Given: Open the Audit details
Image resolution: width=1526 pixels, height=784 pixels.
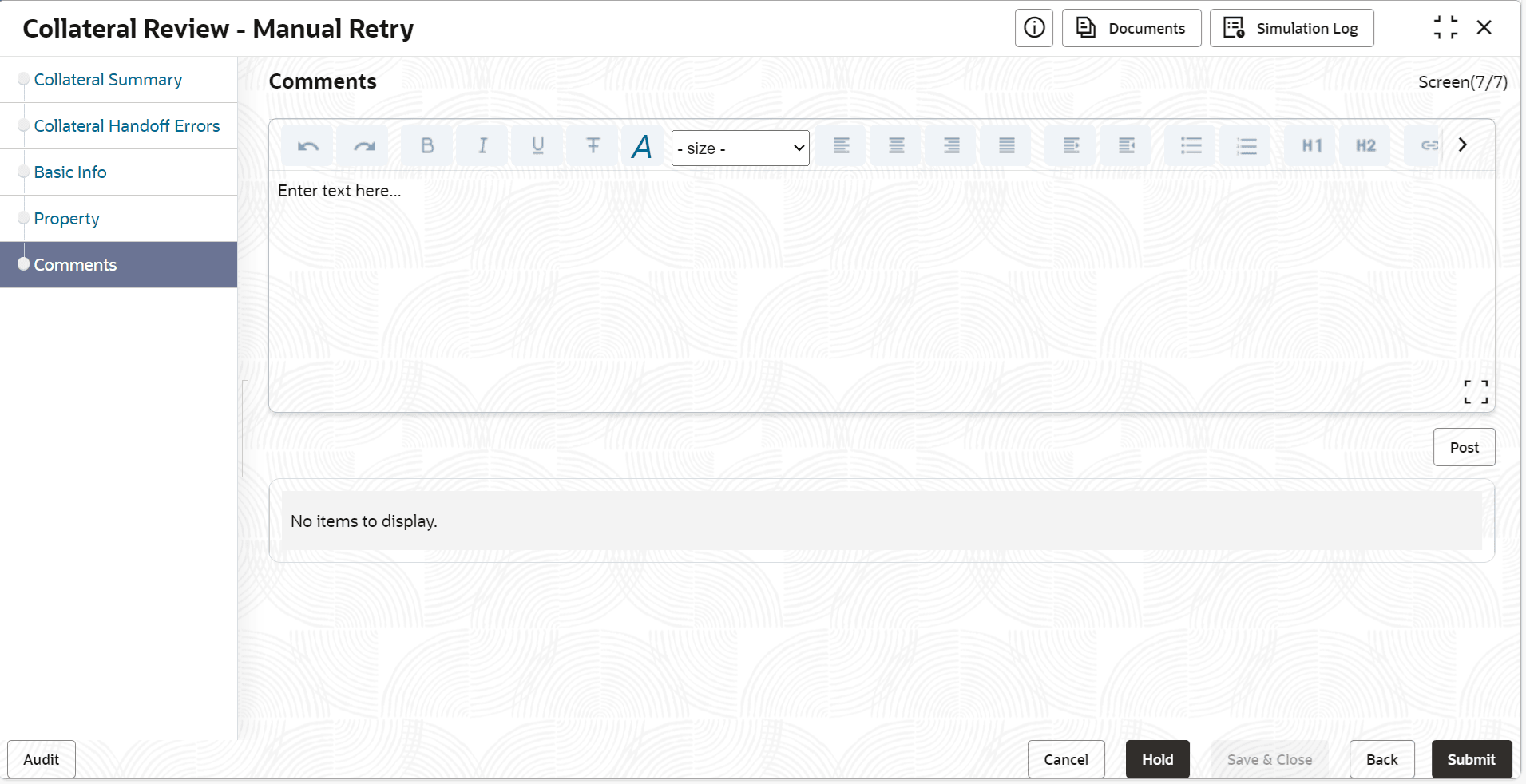Looking at the screenshot, I should (x=42, y=759).
